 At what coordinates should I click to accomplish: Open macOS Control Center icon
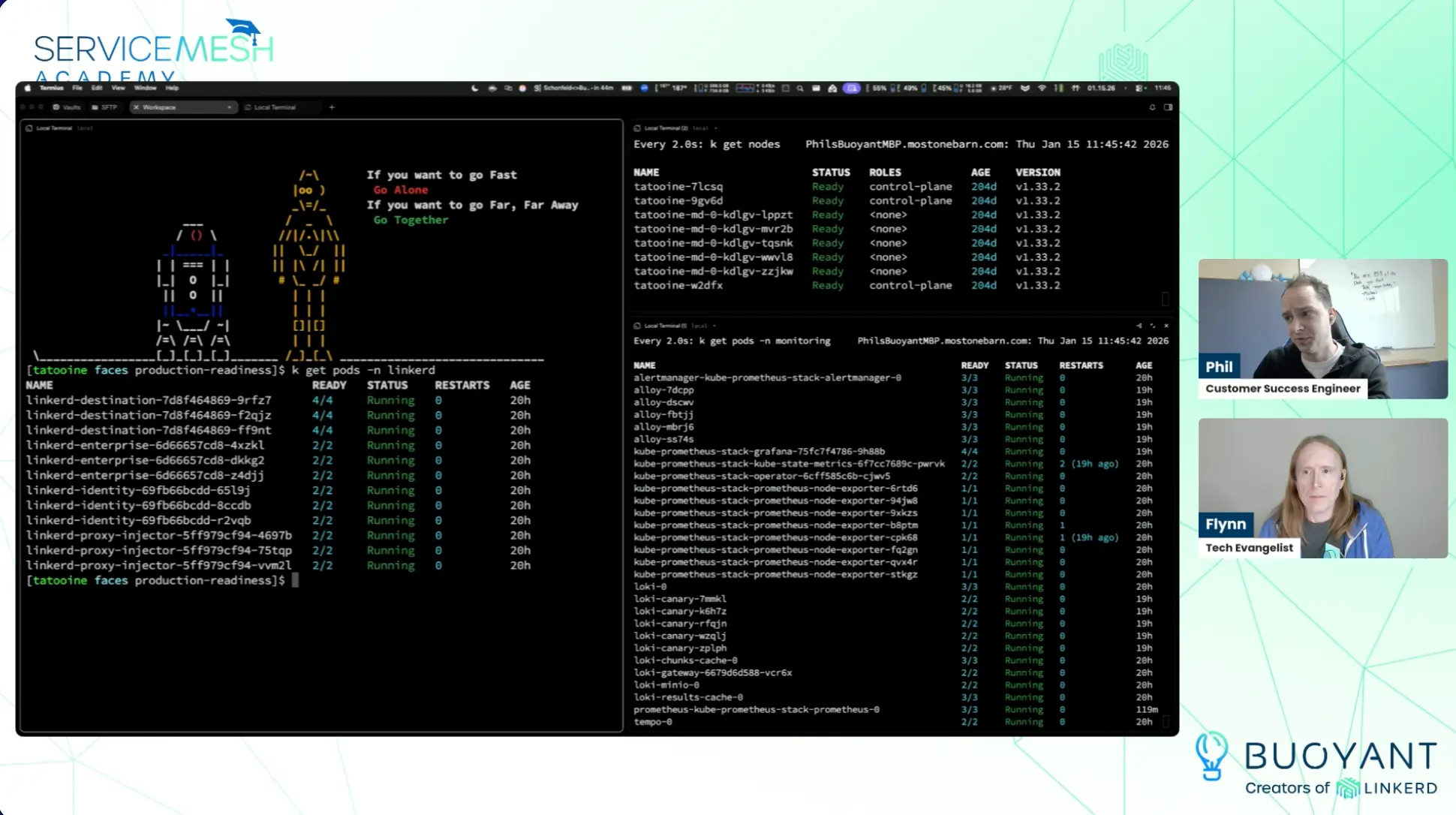click(x=1139, y=89)
